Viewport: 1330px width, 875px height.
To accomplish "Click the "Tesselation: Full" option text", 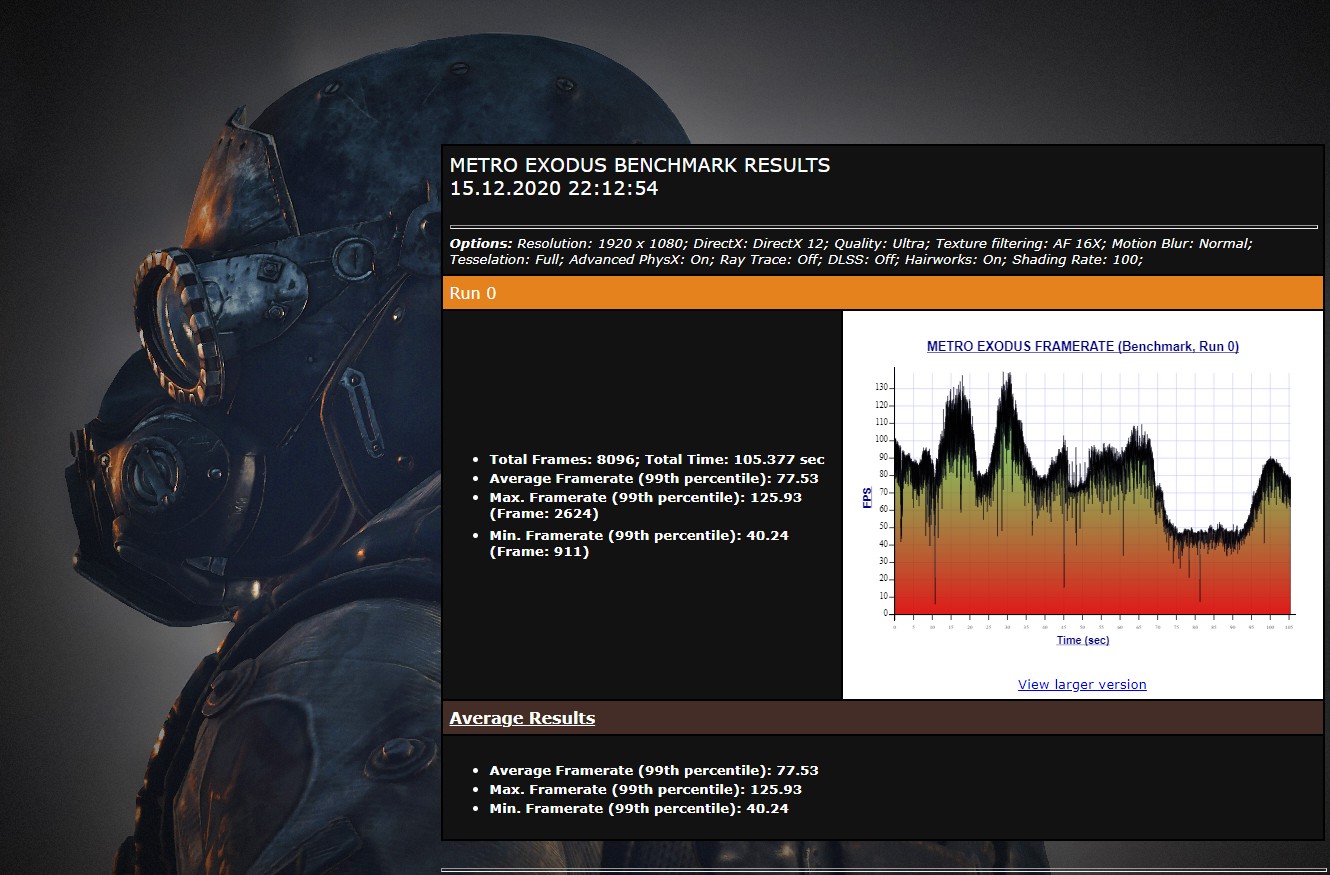I will (x=503, y=260).
